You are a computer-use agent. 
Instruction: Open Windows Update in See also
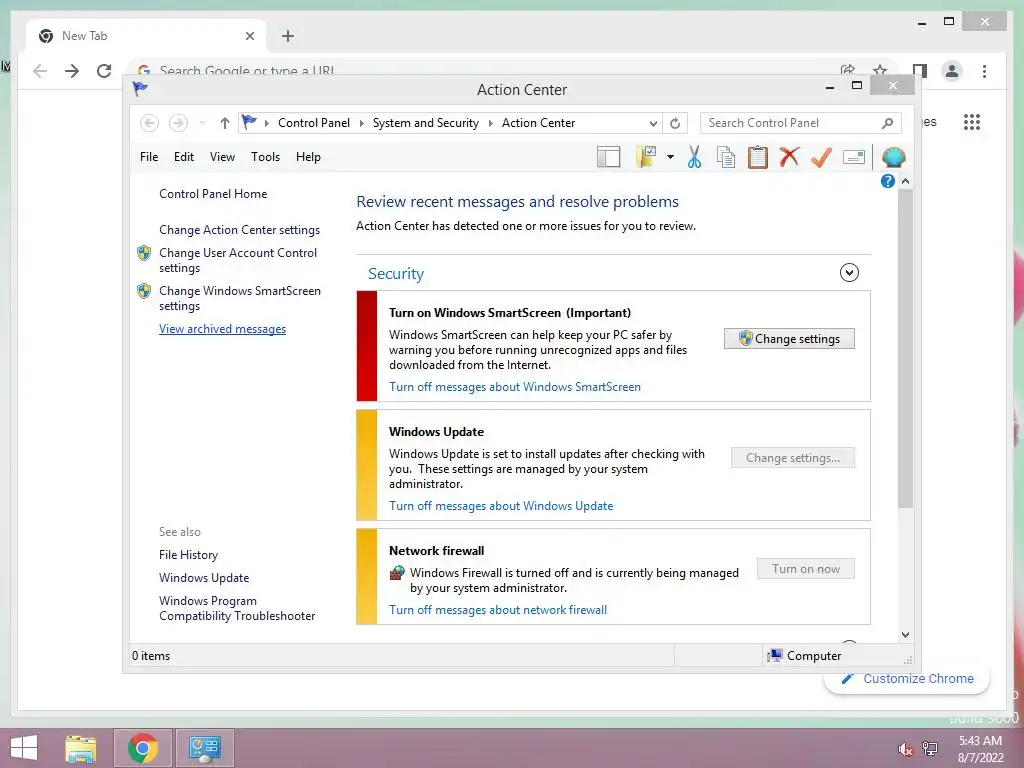204,578
